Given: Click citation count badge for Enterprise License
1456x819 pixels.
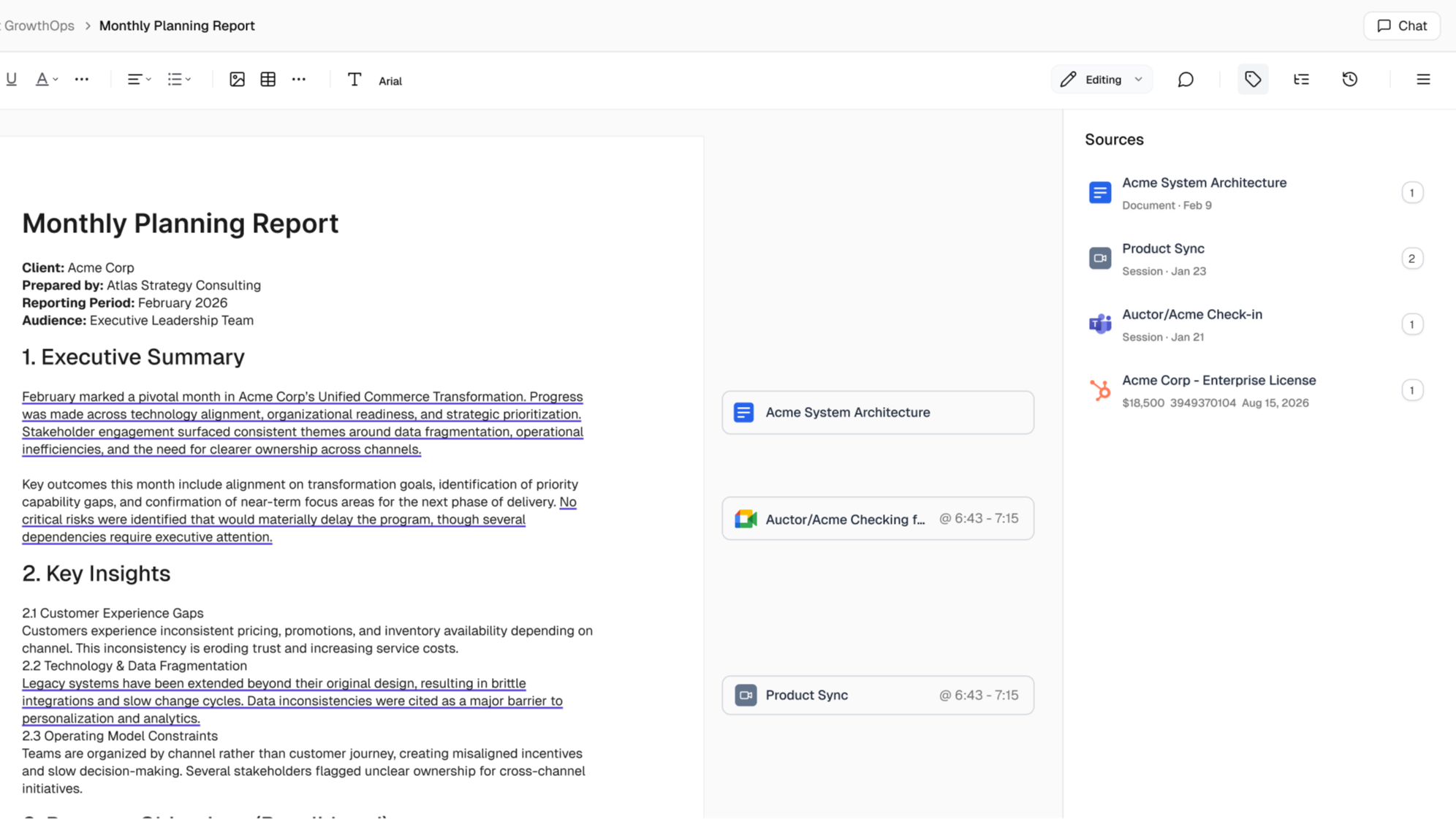Looking at the screenshot, I should [1412, 390].
